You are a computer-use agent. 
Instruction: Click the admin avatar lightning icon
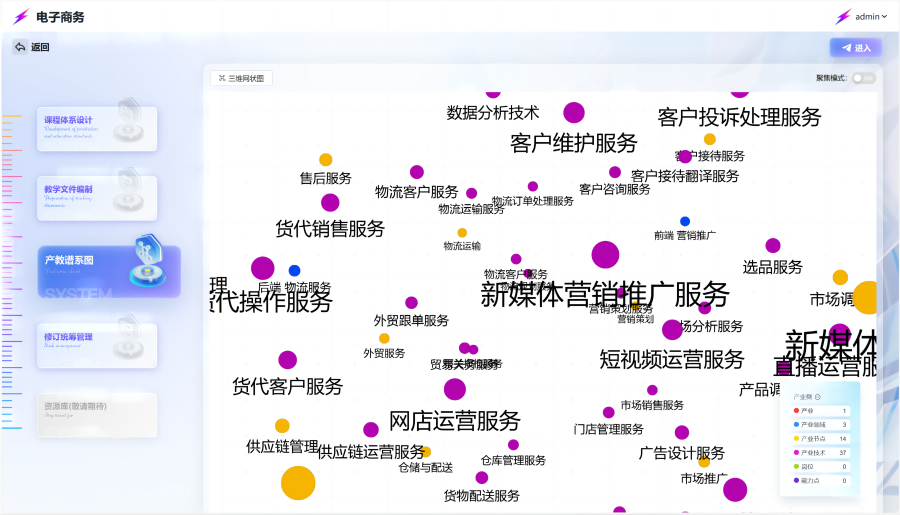843,17
